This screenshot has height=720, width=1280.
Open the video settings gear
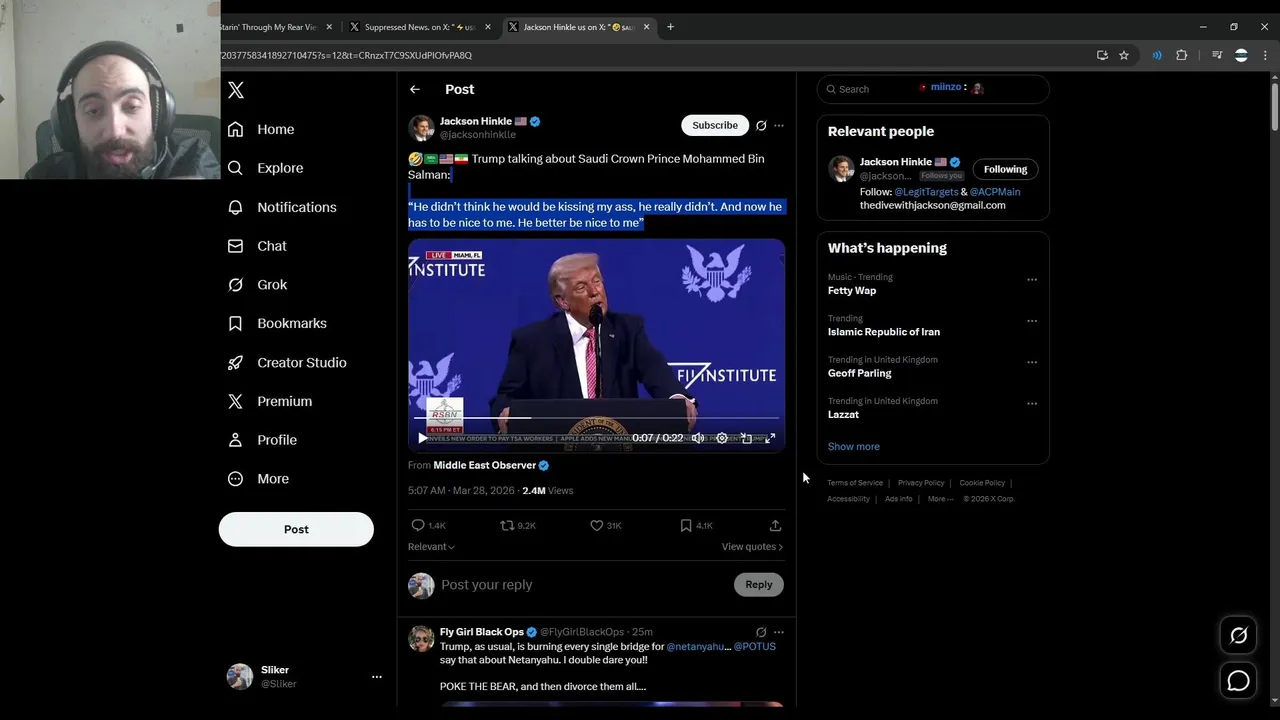[x=722, y=438]
